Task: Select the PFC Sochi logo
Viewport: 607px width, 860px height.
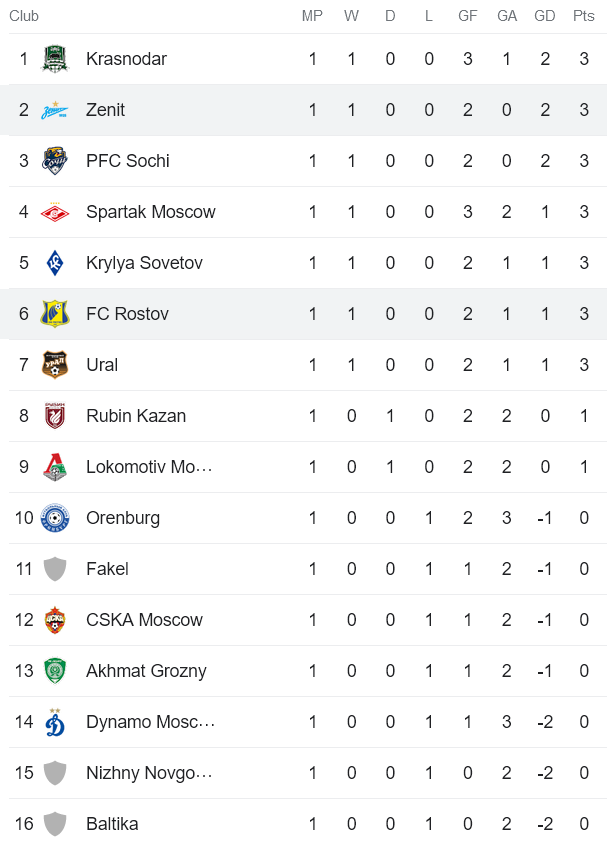Action: pos(54,160)
